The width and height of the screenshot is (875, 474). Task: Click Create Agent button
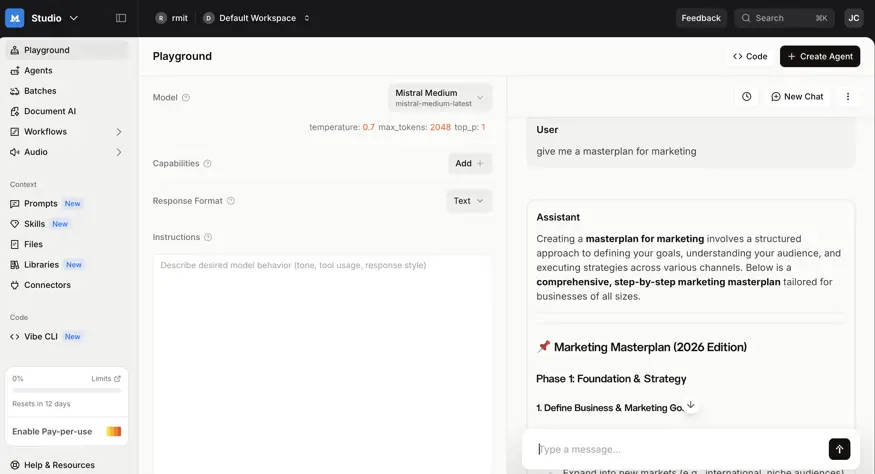[x=820, y=56]
